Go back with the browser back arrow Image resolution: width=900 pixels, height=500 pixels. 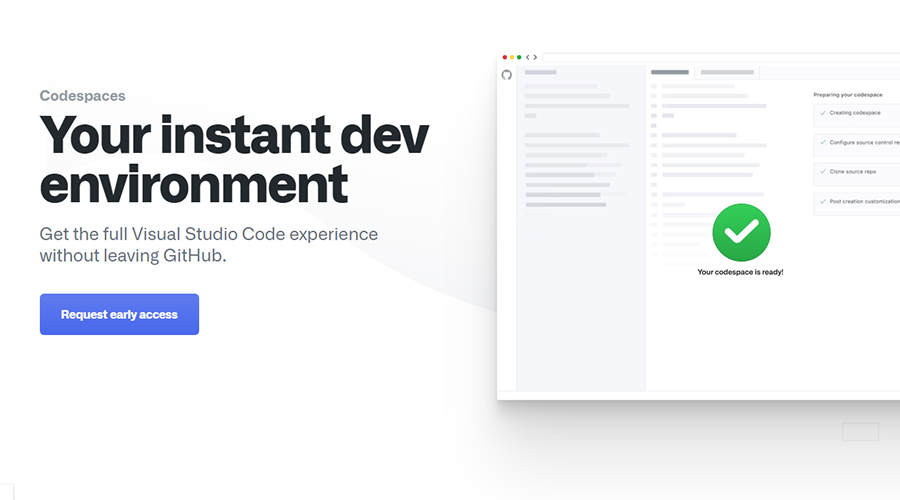point(527,57)
